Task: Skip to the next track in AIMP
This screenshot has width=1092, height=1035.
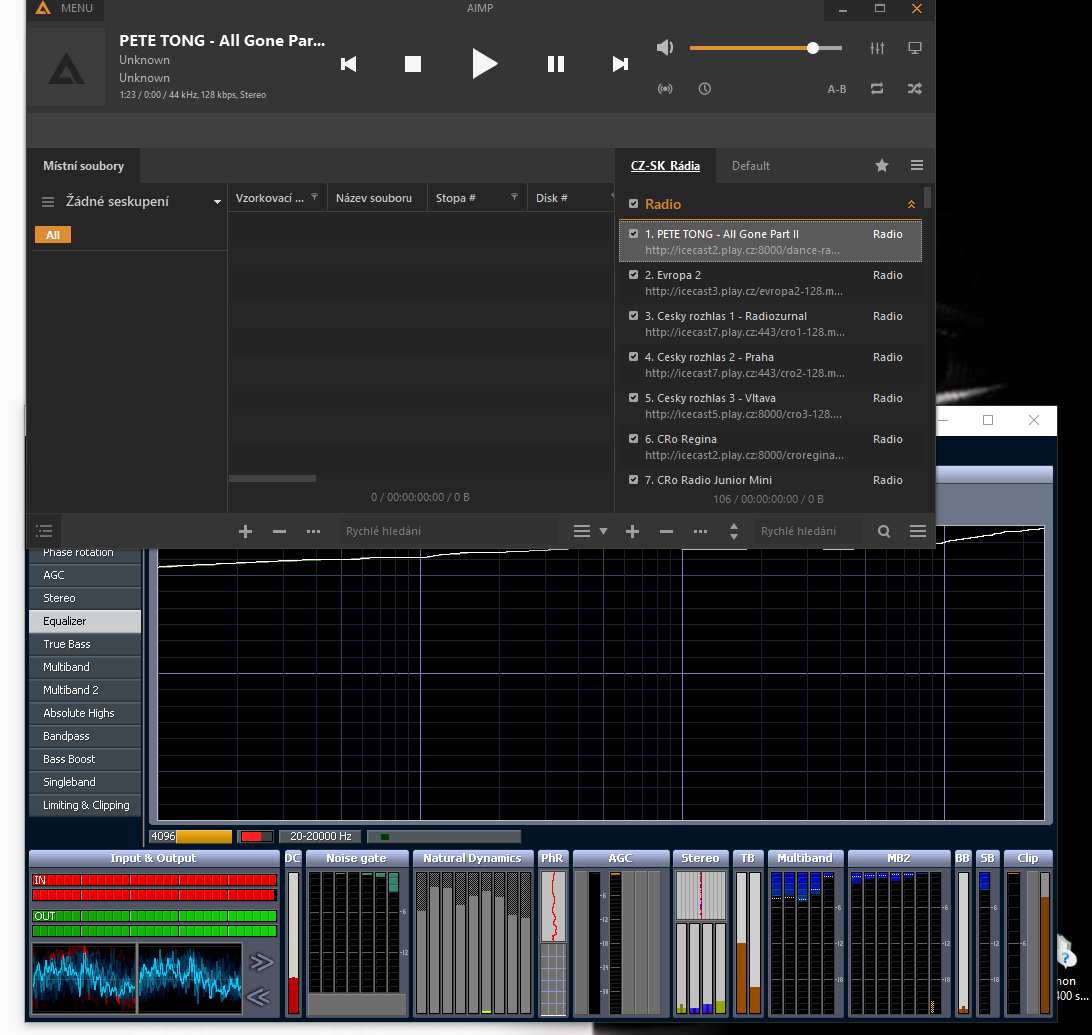Action: pyautogui.click(x=620, y=64)
